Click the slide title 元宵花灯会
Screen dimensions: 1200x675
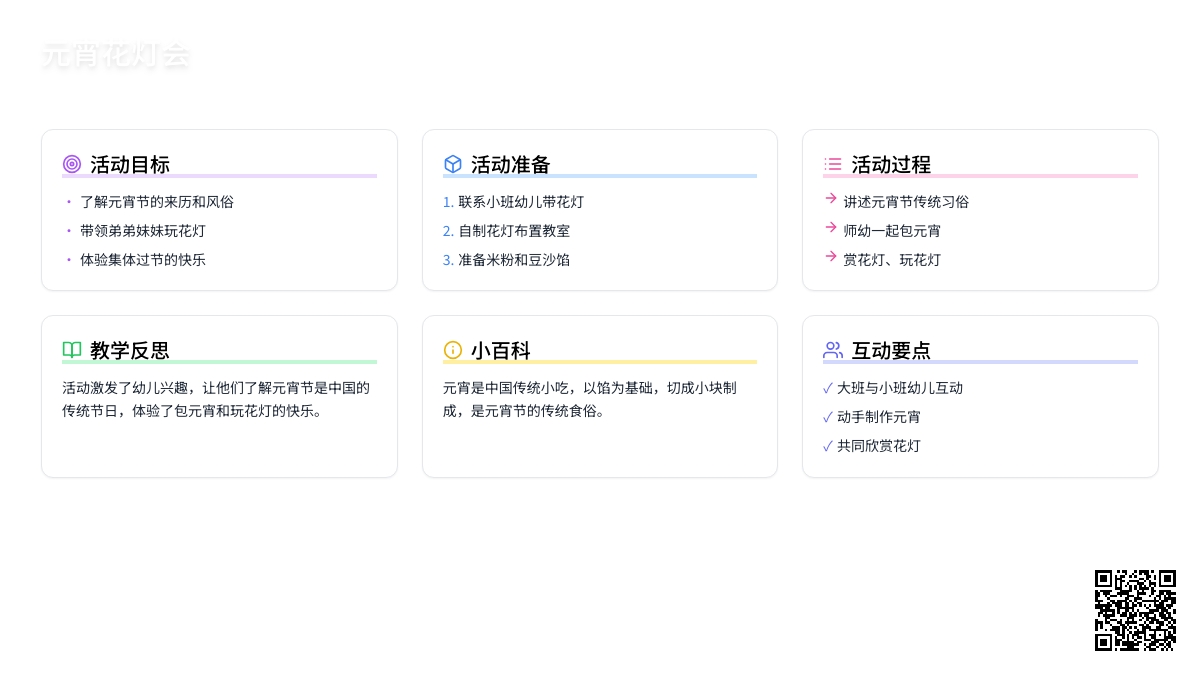[116, 56]
